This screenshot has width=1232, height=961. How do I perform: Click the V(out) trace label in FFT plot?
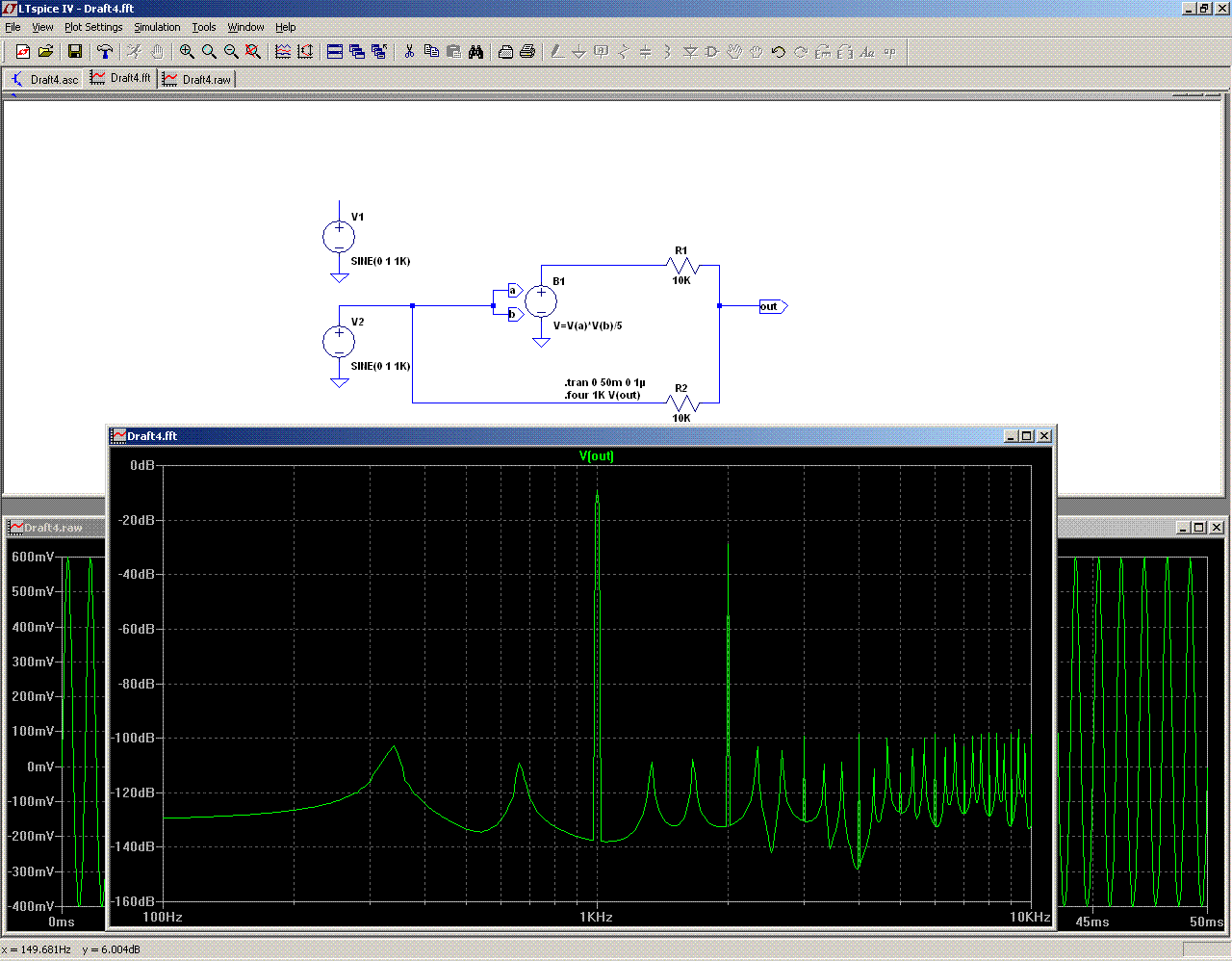[597, 456]
